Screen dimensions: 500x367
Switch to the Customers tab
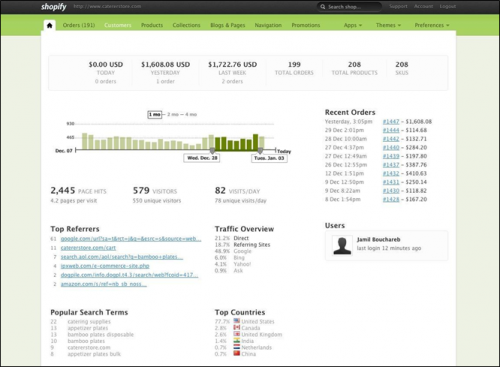(x=118, y=25)
